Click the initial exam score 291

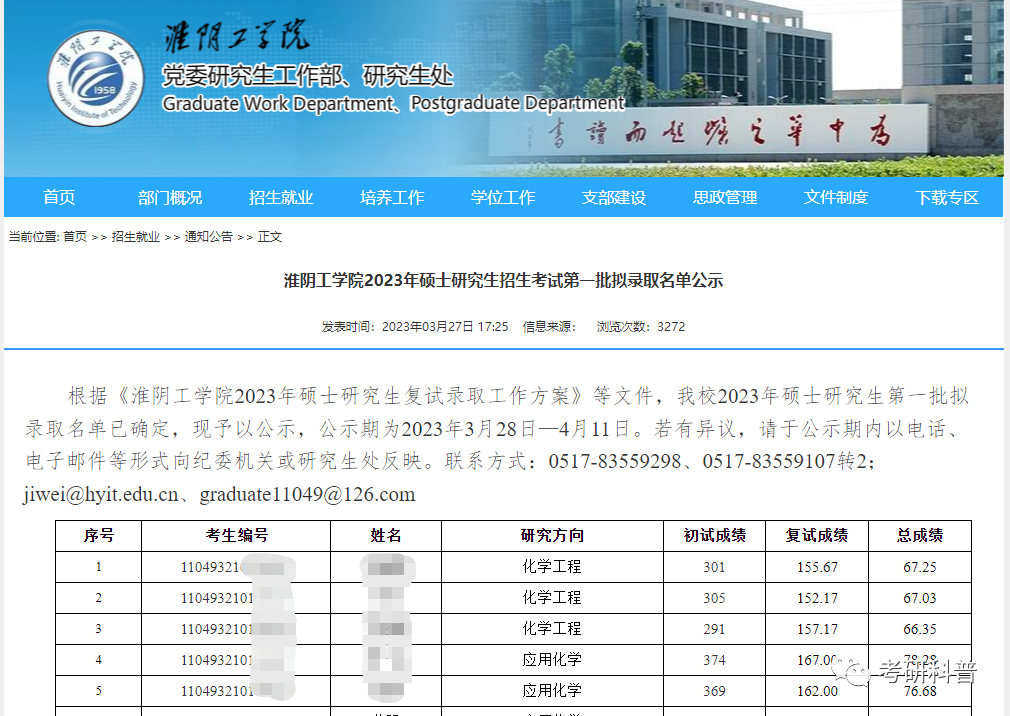tap(714, 629)
